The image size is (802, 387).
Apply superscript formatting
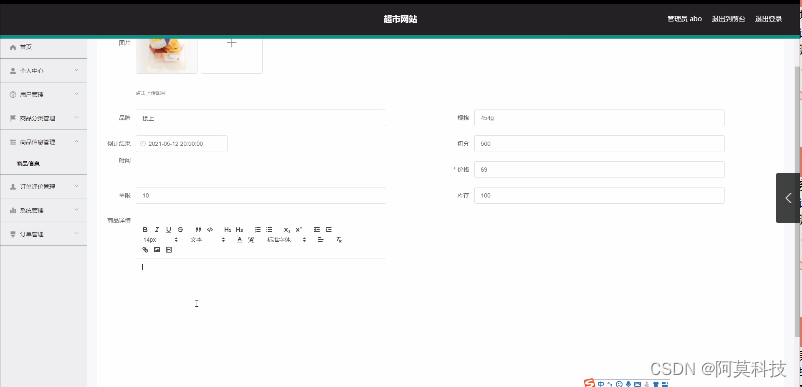tap(299, 230)
